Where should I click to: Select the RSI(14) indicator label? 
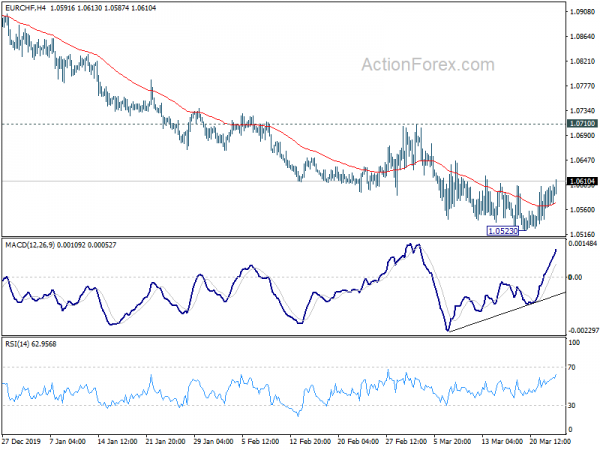[17, 344]
